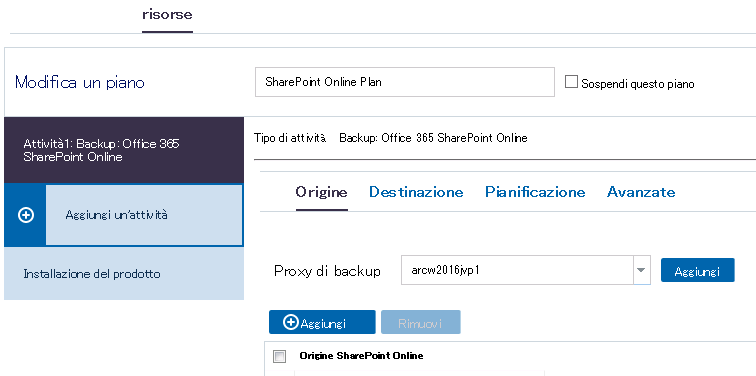Image resolution: width=756 pixels, height=376 pixels.
Task: Open Installazione del prodotto in sidebar
Action: 124,274
